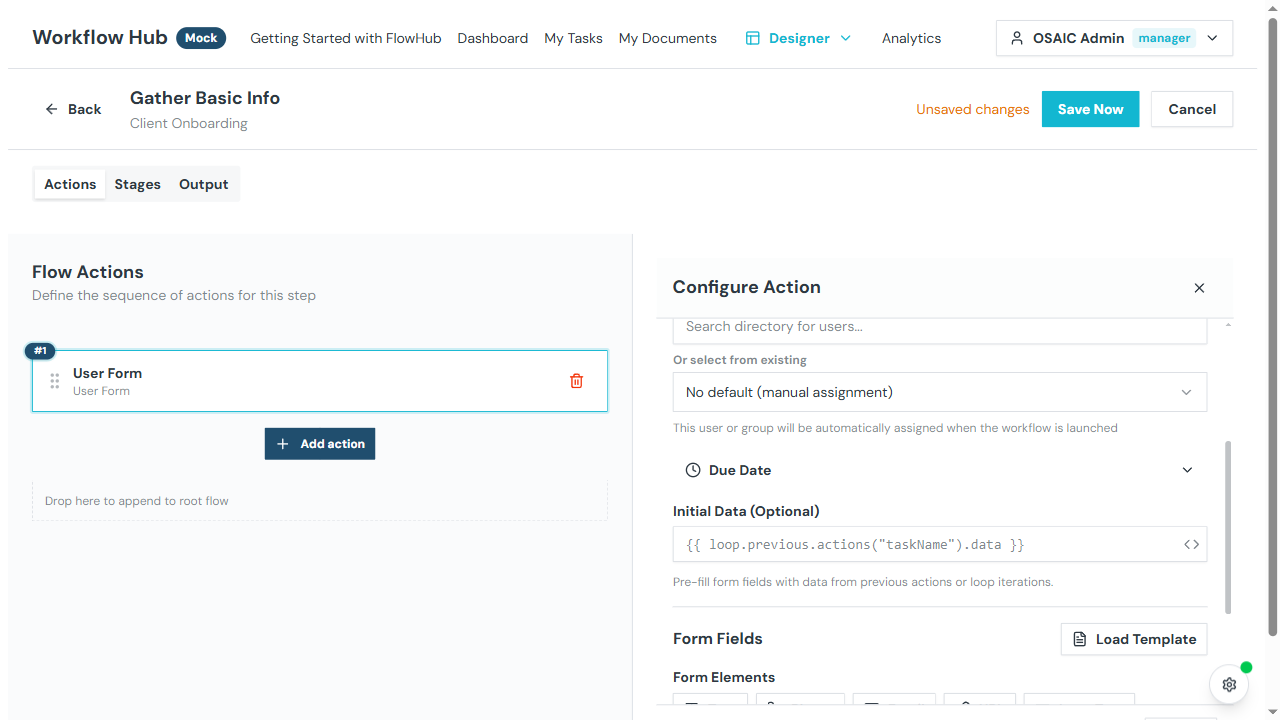Close the Configure Action panel

click(x=1199, y=287)
